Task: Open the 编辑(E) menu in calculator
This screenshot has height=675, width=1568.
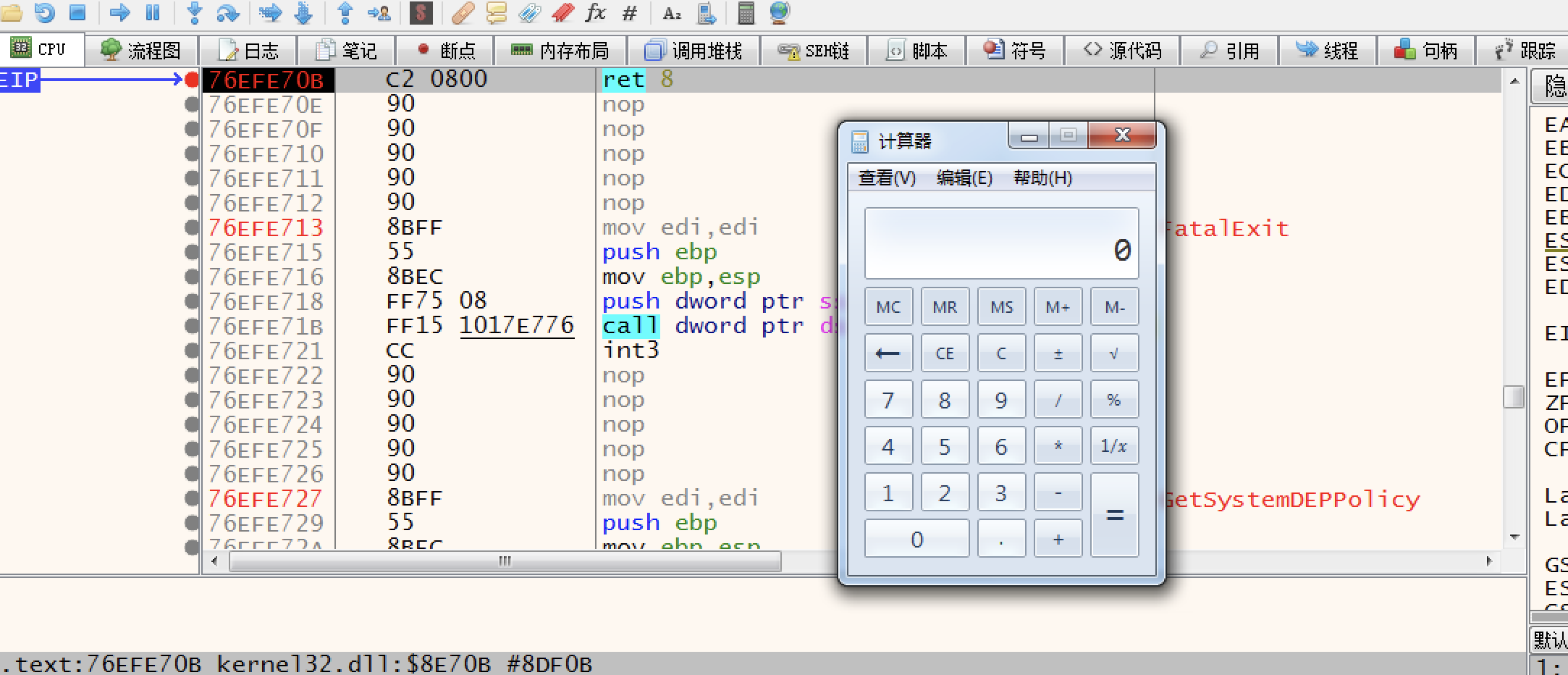Action: coord(964,178)
